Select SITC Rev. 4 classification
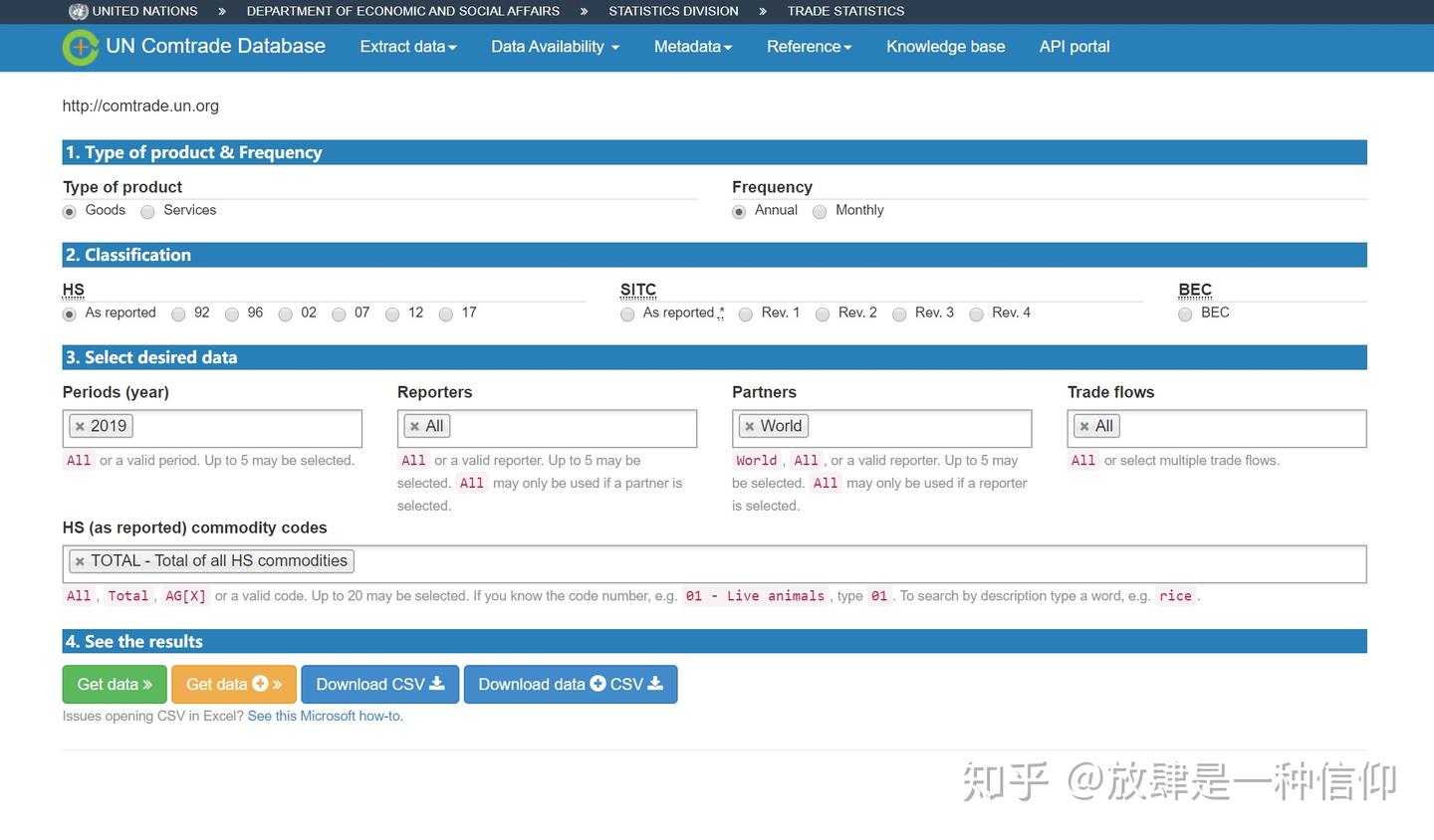Viewport: 1434px width, 840px height. click(976, 315)
